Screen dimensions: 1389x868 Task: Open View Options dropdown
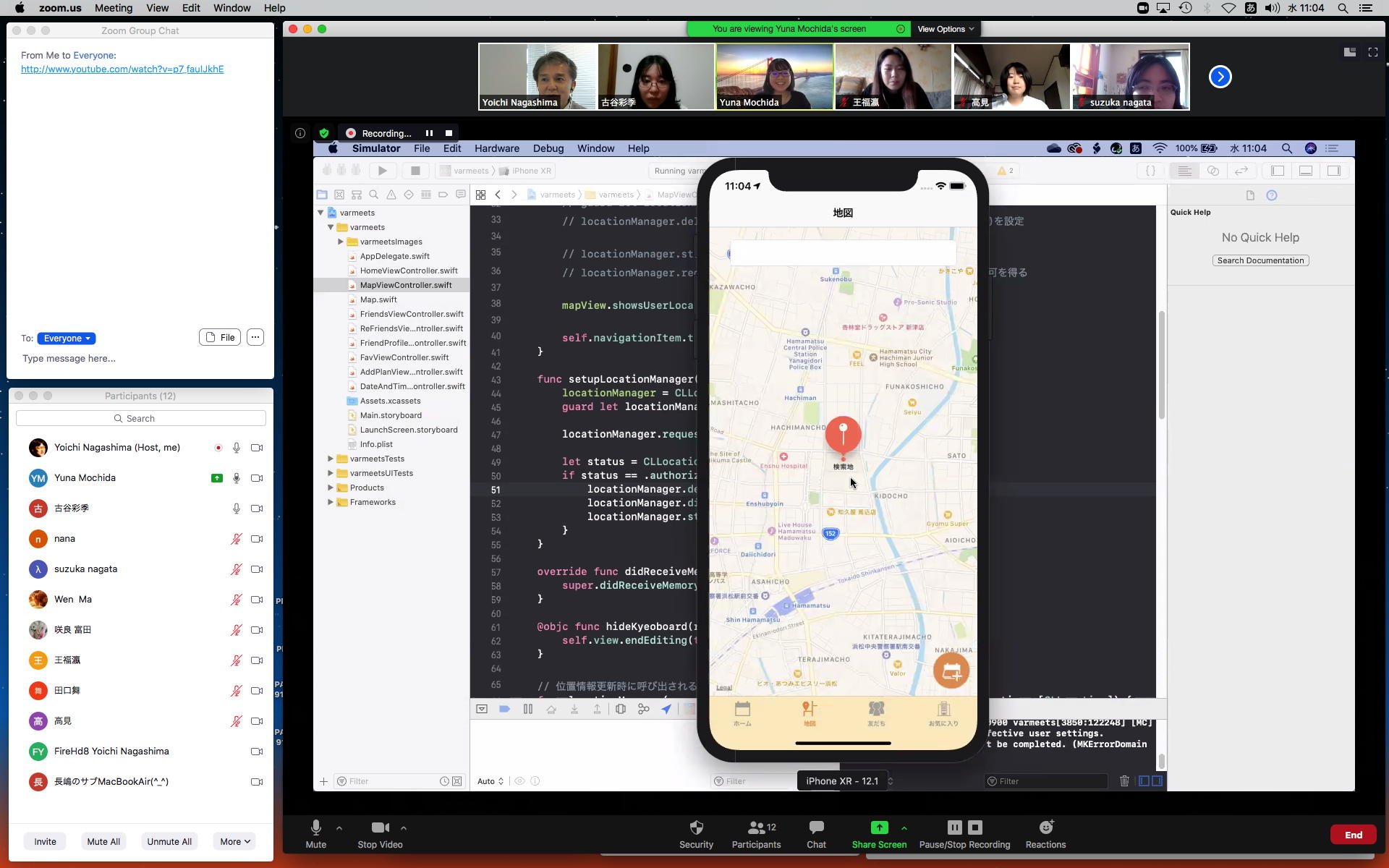[x=946, y=29]
